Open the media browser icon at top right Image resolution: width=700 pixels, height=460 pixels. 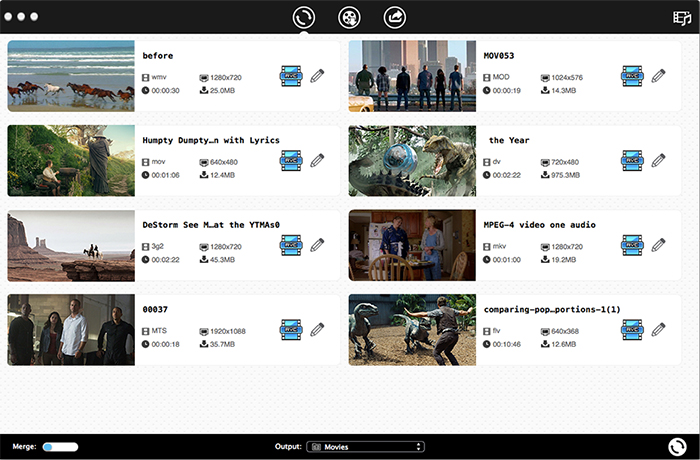tap(683, 17)
